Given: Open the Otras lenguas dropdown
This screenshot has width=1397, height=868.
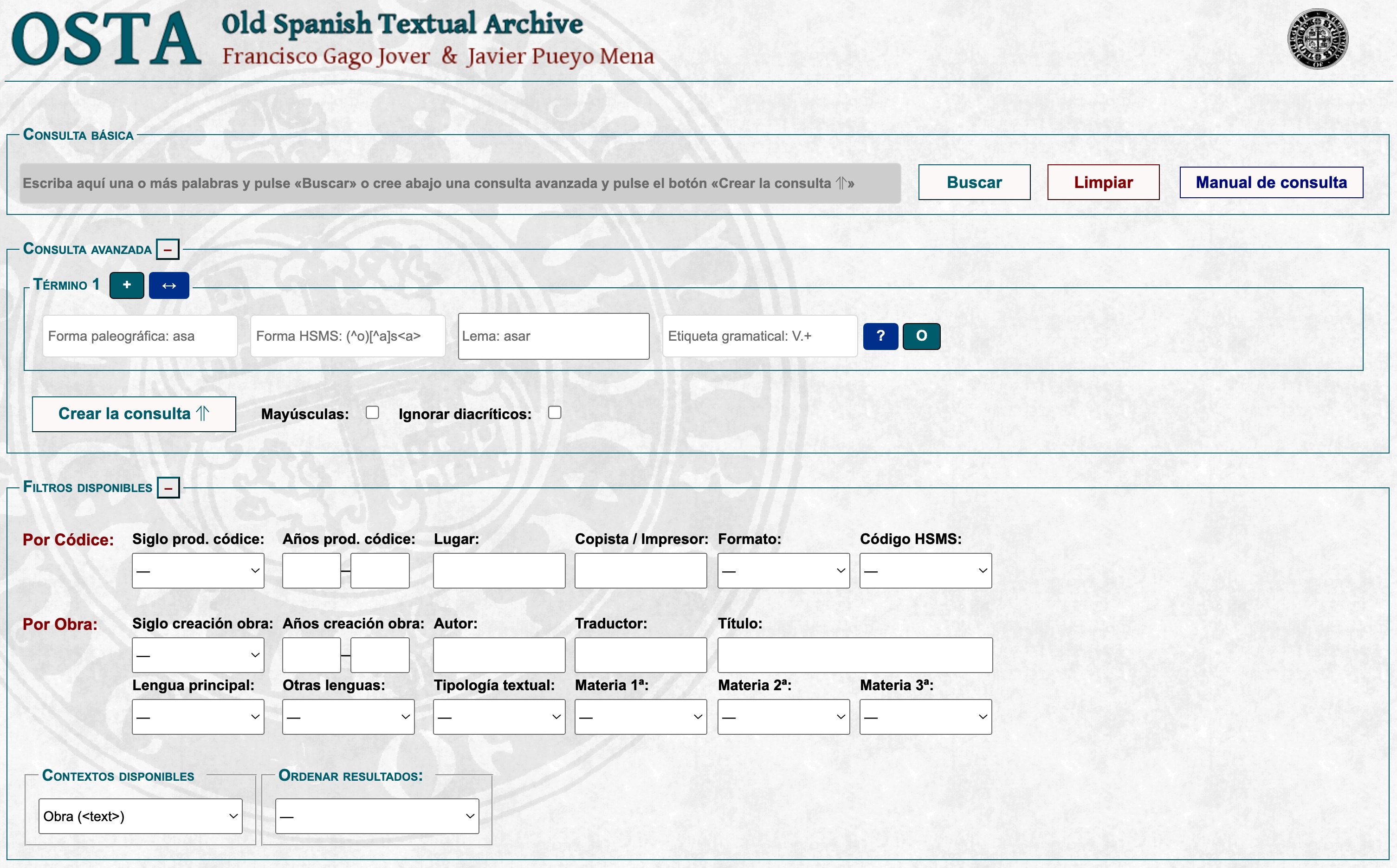Looking at the screenshot, I should click(x=348, y=716).
